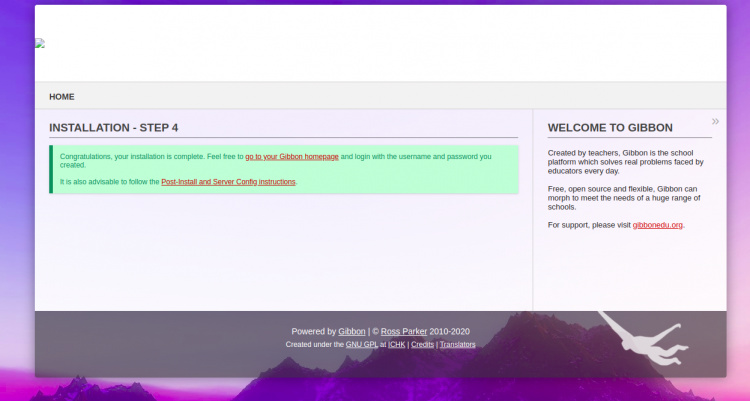Visit the gibbonedu.org support link
This screenshot has height=401, width=750.
click(x=657, y=225)
